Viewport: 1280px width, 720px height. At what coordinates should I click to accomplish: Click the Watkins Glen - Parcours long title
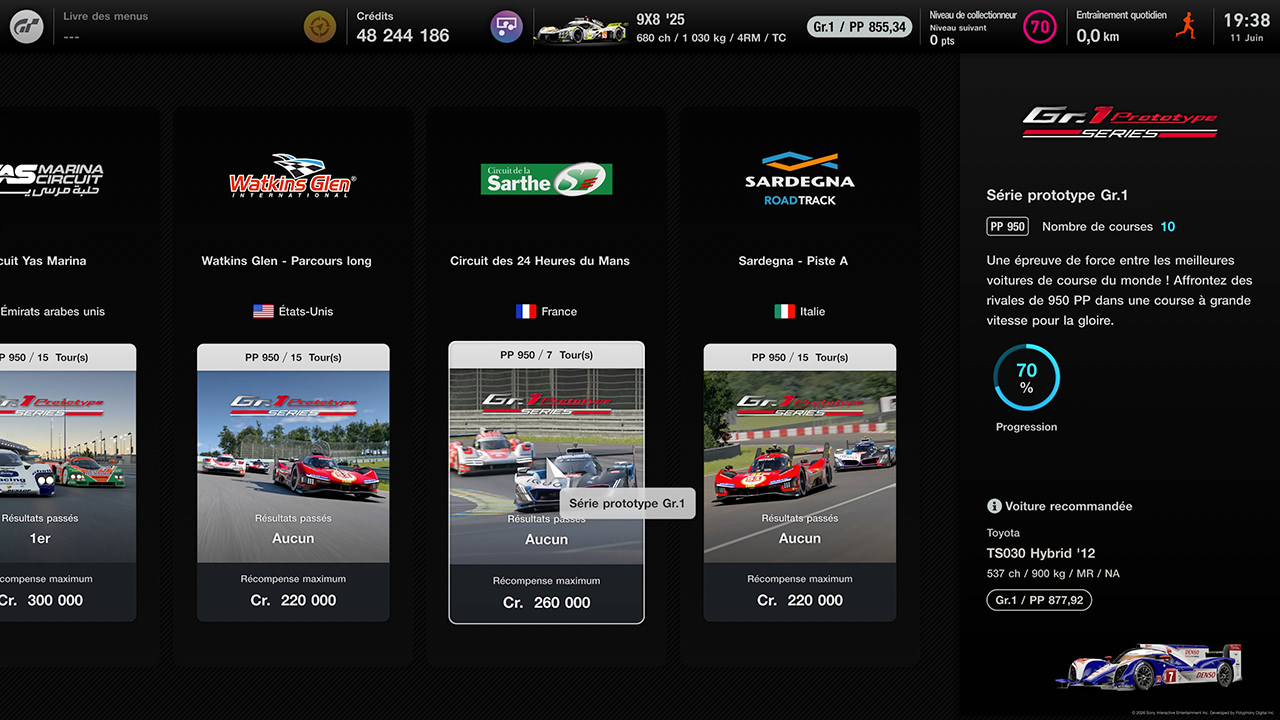286,261
